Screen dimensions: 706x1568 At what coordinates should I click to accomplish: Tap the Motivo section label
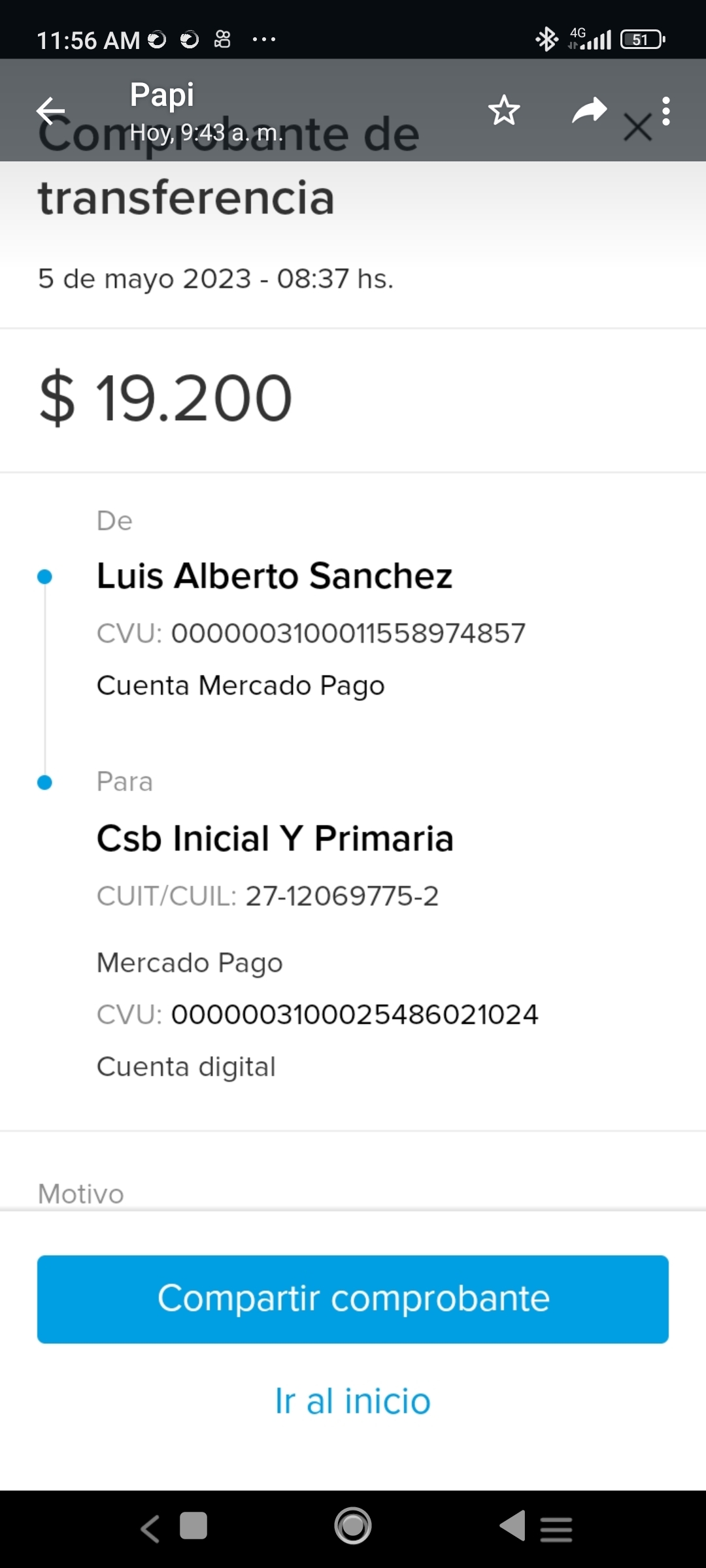[81, 1194]
